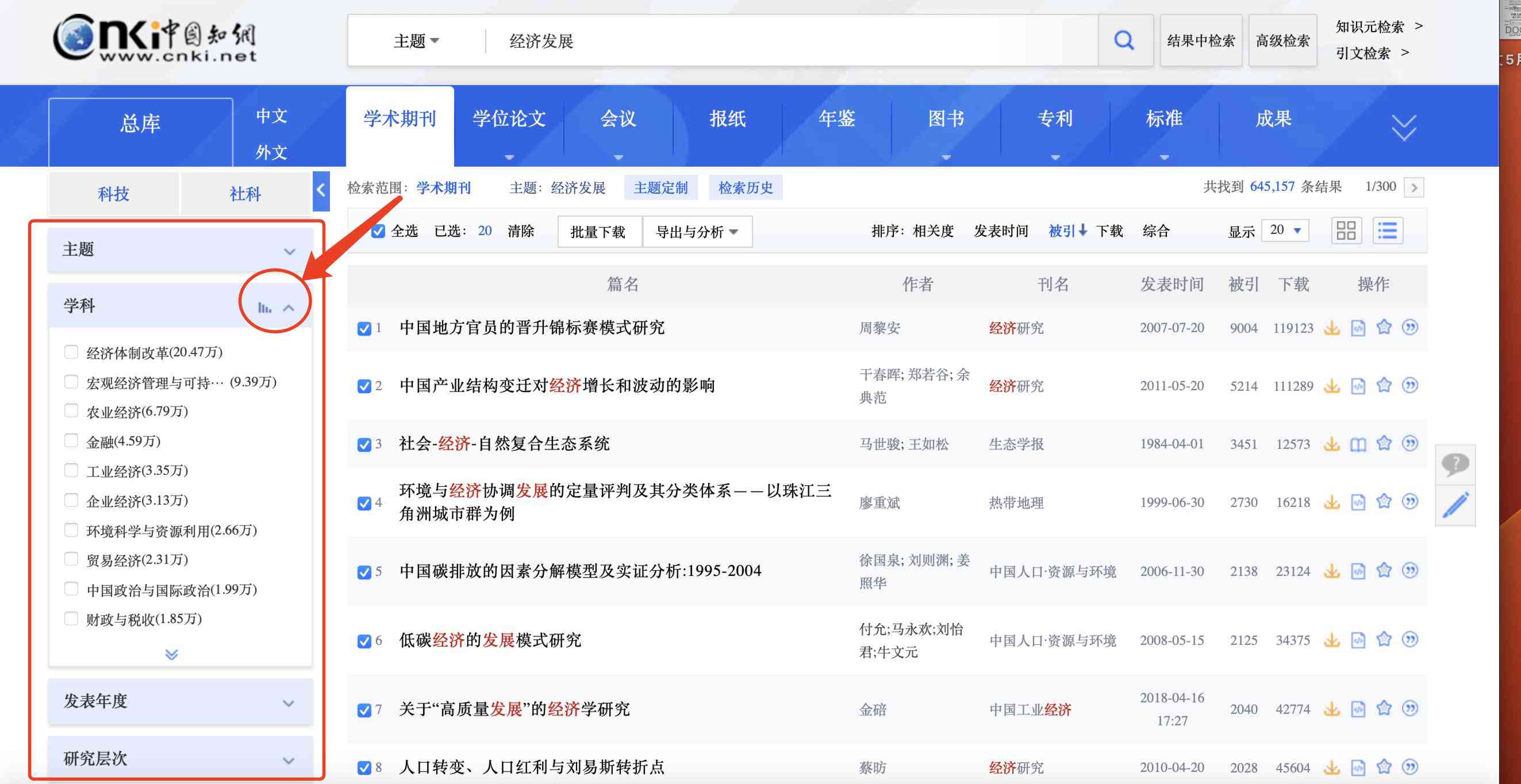Open the 主题 search field dropdown

[x=416, y=41]
